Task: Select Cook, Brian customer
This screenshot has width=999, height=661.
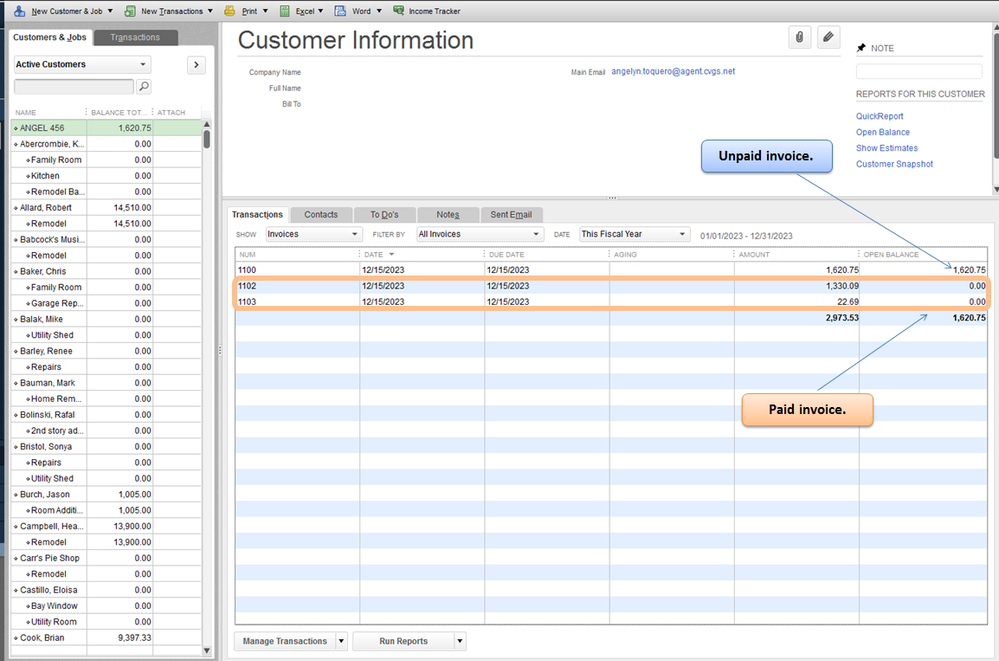Action: point(106,637)
